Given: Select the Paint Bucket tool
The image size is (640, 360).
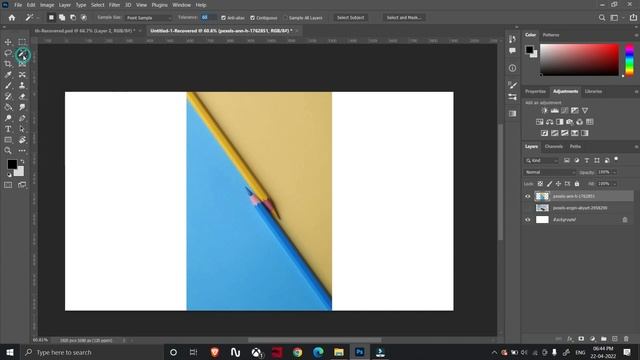Looking at the screenshot, I should (8, 107).
